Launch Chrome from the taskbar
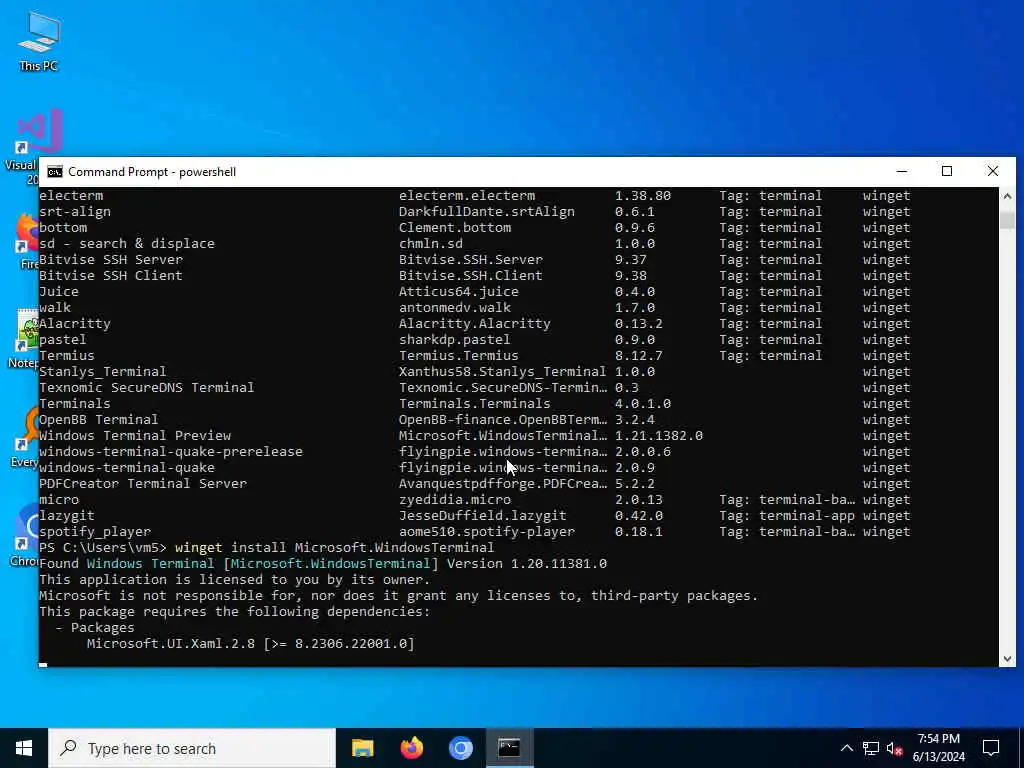1024x768 pixels. click(x=460, y=748)
